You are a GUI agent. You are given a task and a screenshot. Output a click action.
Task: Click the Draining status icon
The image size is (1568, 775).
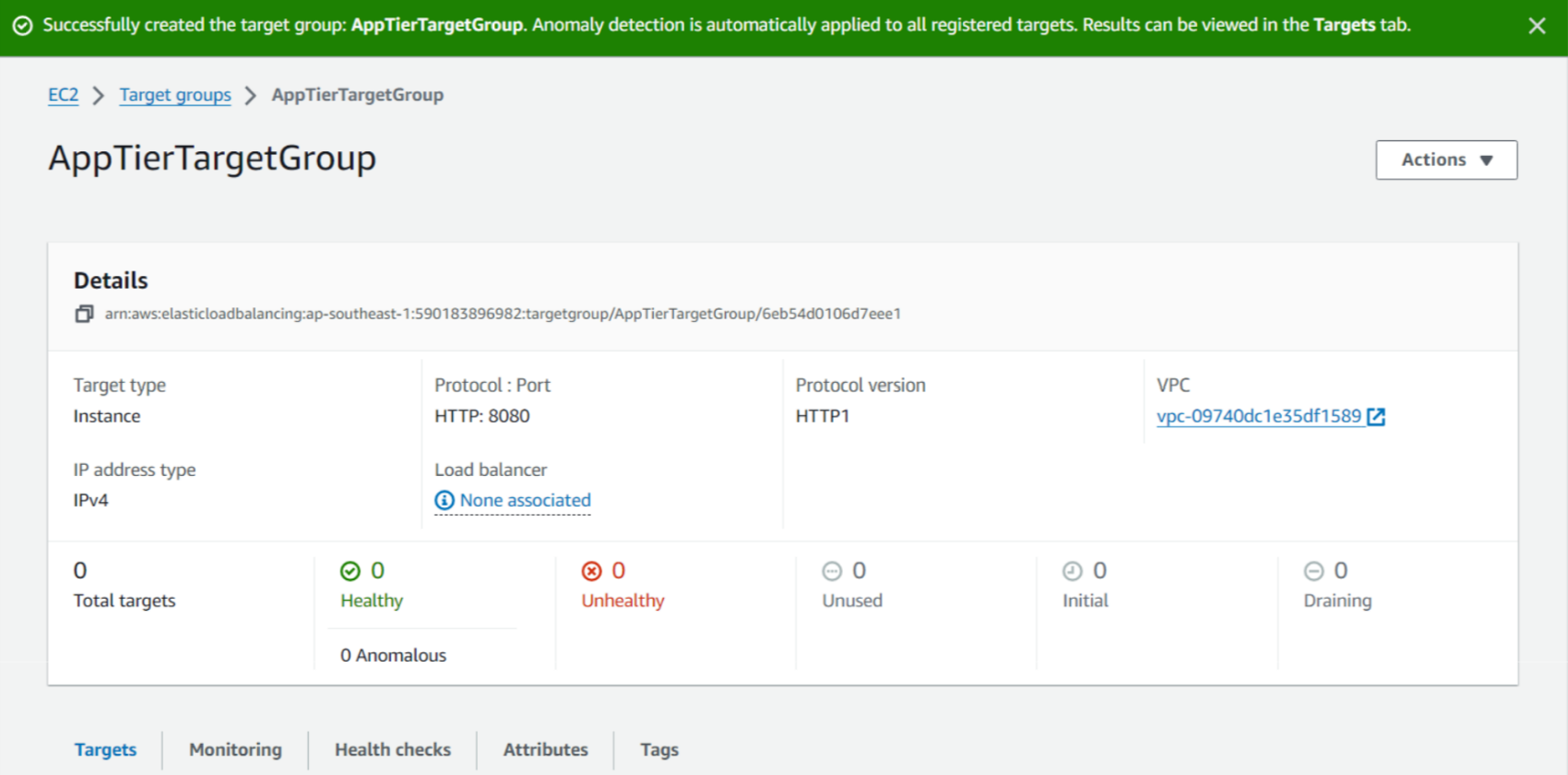(x=1313, y=571)
